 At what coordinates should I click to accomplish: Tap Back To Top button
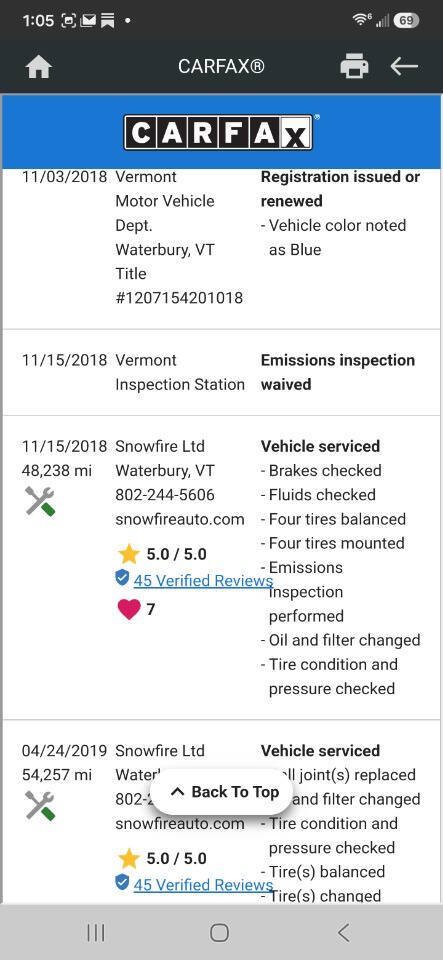225,792
